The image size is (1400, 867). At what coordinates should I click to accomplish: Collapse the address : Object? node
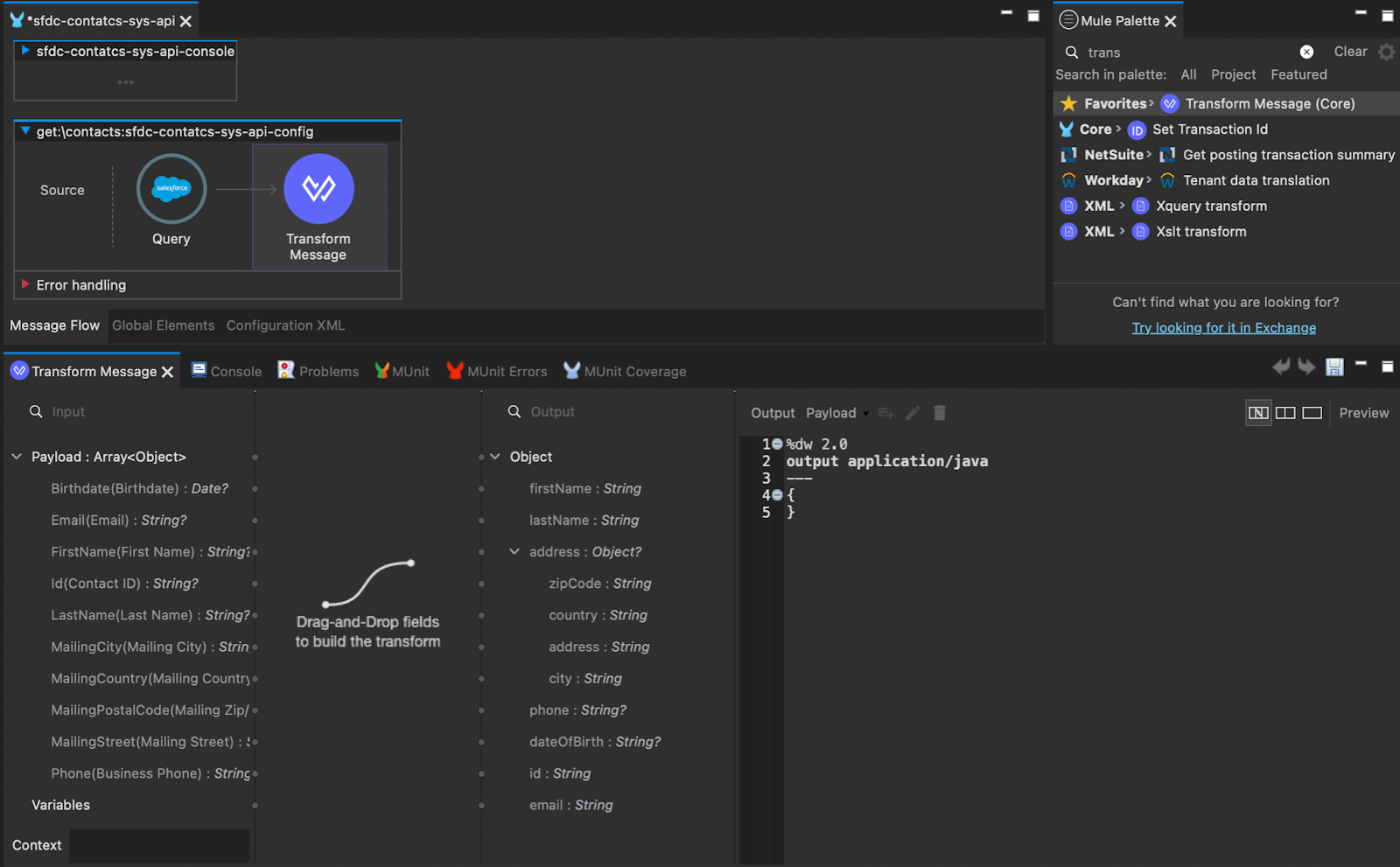tap(514, 552)
